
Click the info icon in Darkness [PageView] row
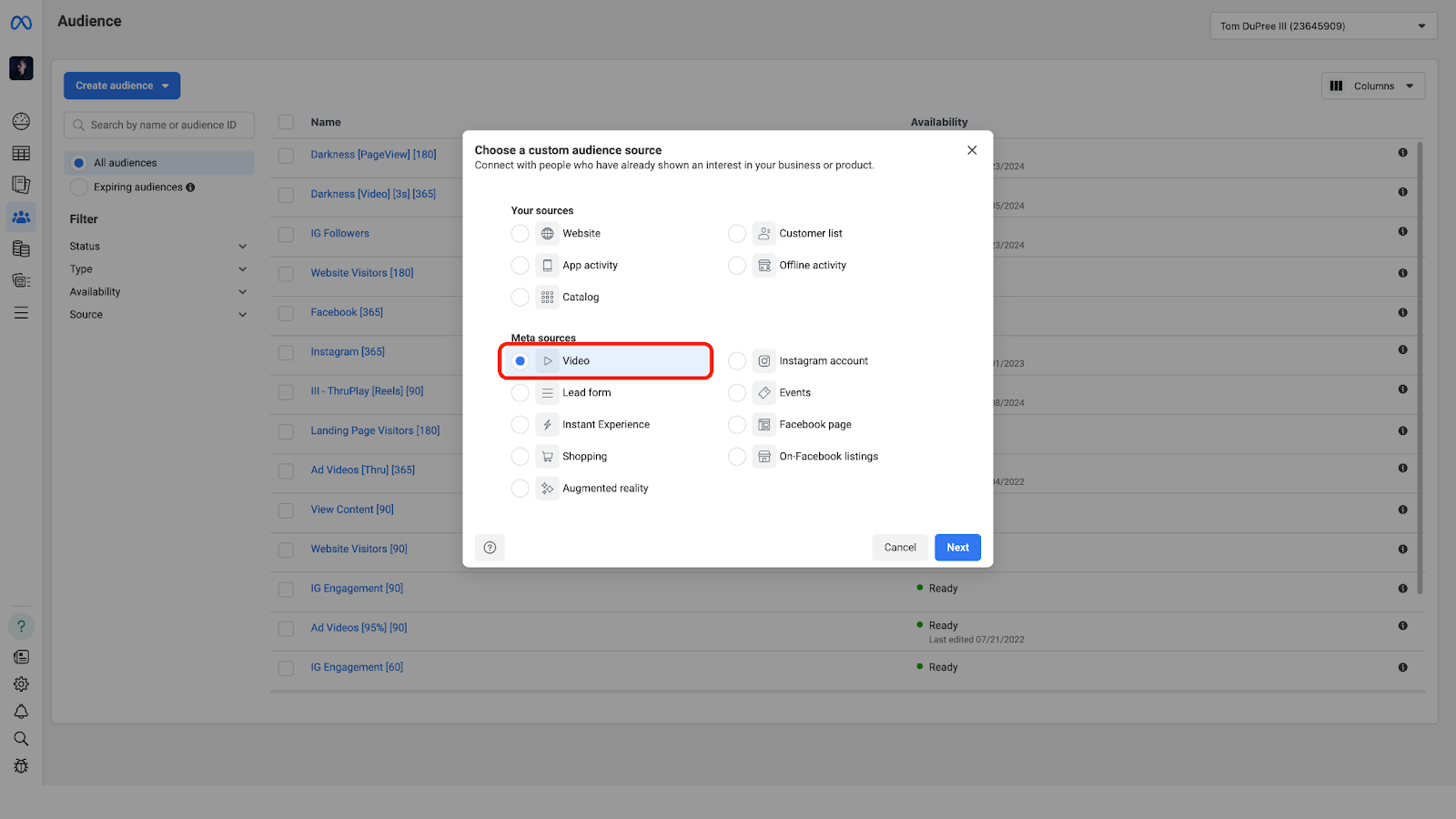click(1402, 153)
